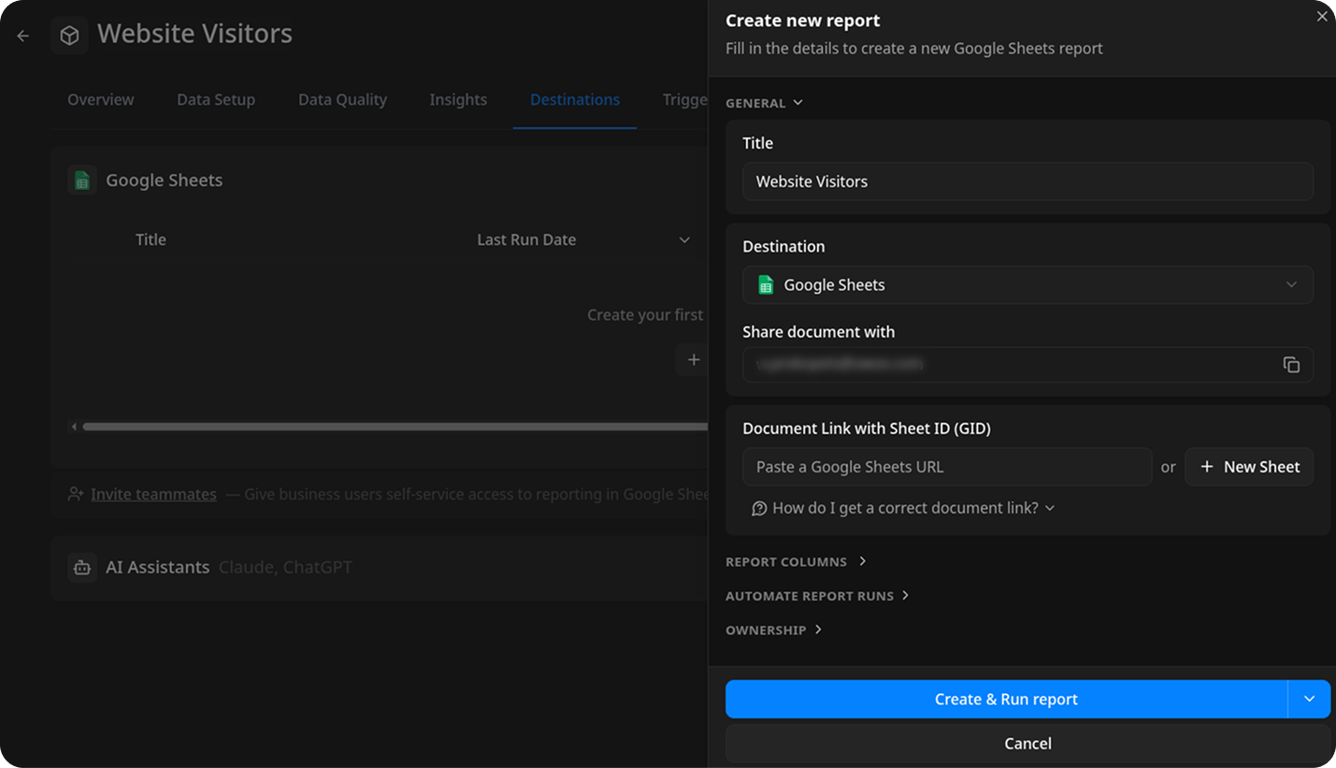Click the Claude, ChatGPT label
Viewport: 1336px width, 768px height.
(x=285, y=567)
